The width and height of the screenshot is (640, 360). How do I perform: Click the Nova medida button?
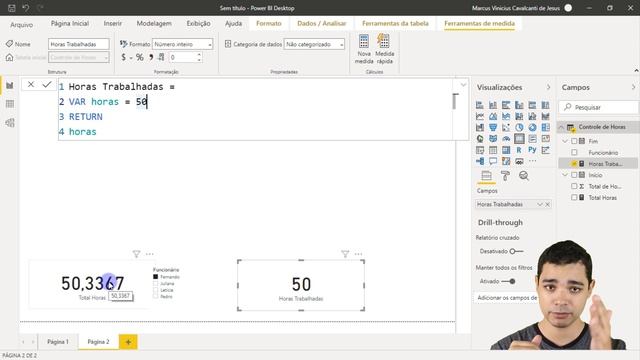click(364, 49)
